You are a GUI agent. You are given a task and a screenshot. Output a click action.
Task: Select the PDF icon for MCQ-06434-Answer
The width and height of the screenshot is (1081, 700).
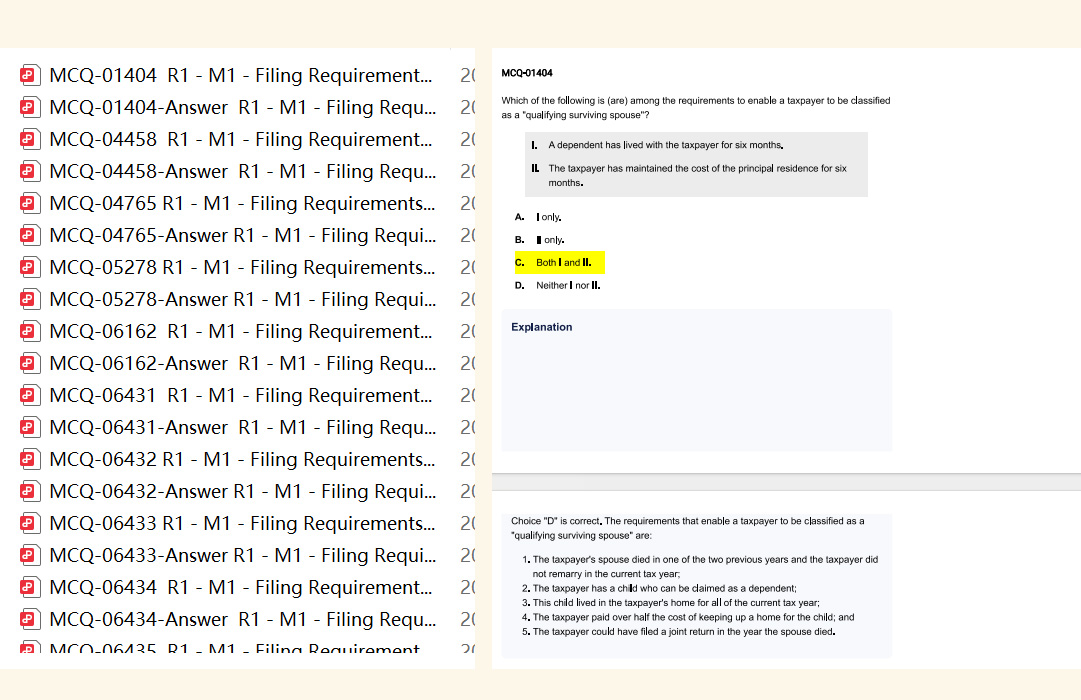click(x=29, y=620)
